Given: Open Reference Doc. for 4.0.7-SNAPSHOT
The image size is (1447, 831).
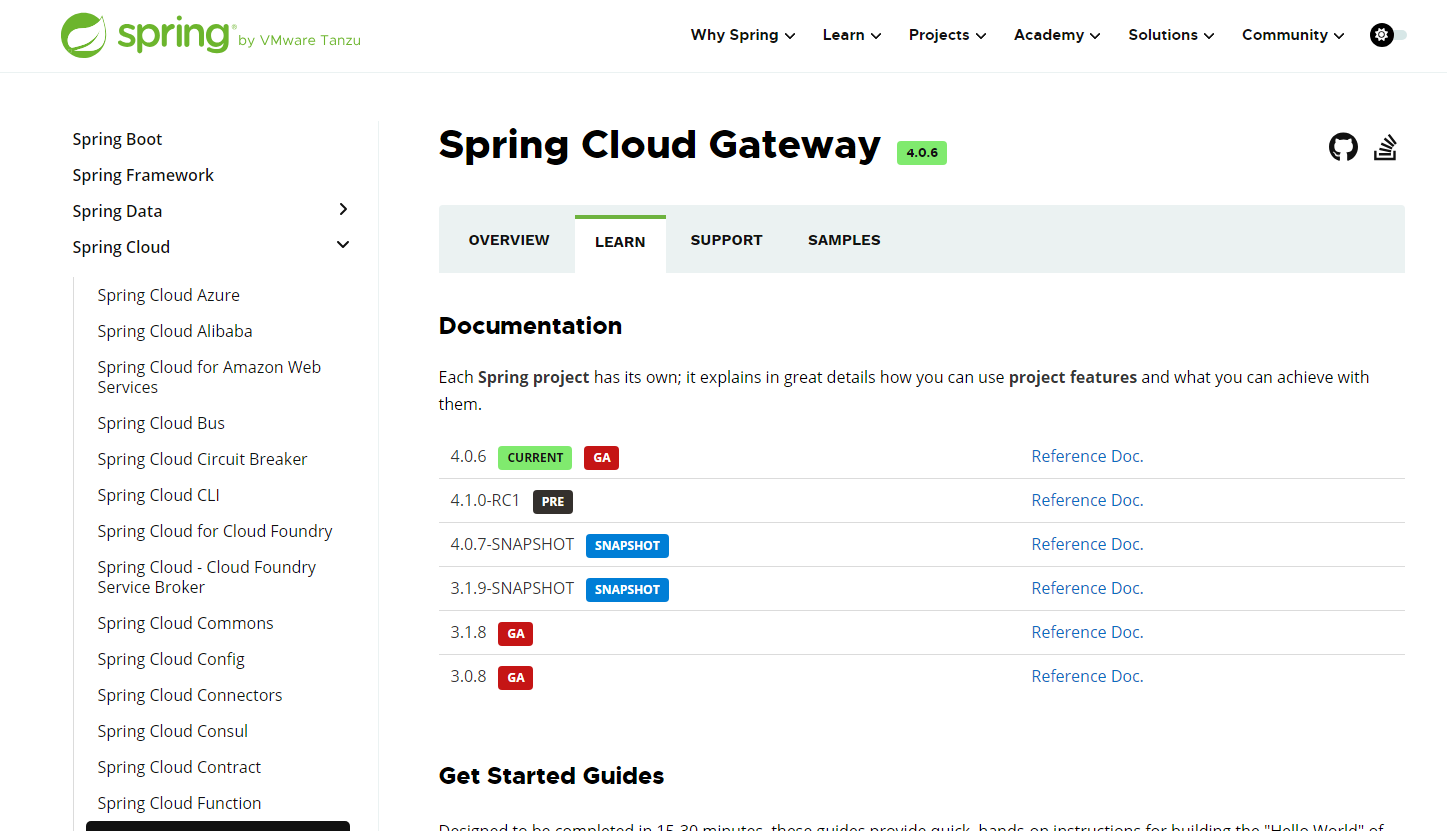Looking at the screenshot, I should pyautogui.click(x=1087, y=544).
